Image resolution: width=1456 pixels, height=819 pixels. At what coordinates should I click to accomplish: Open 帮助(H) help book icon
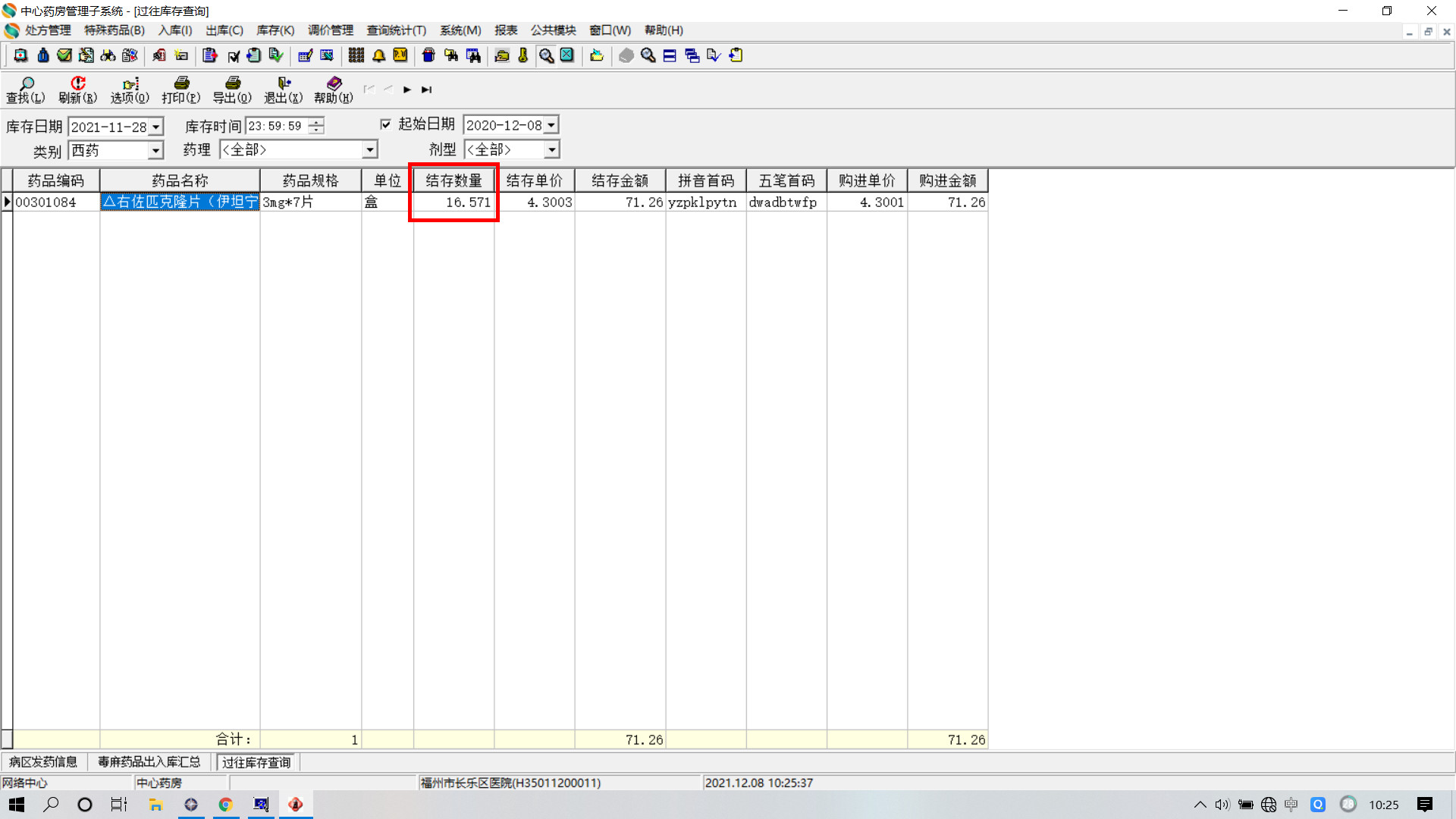click(334, 89)
